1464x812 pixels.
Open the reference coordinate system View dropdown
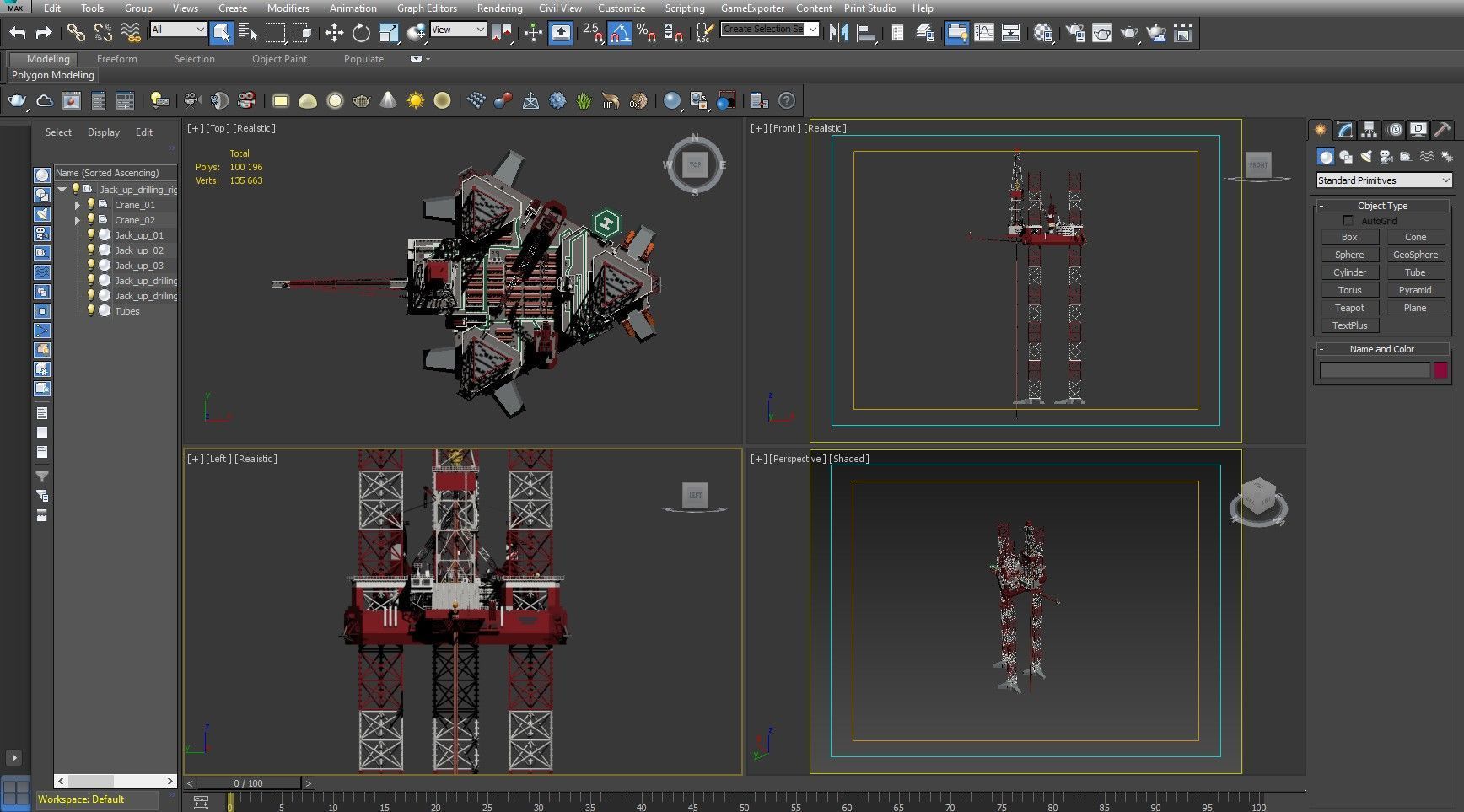coord(458,30)
